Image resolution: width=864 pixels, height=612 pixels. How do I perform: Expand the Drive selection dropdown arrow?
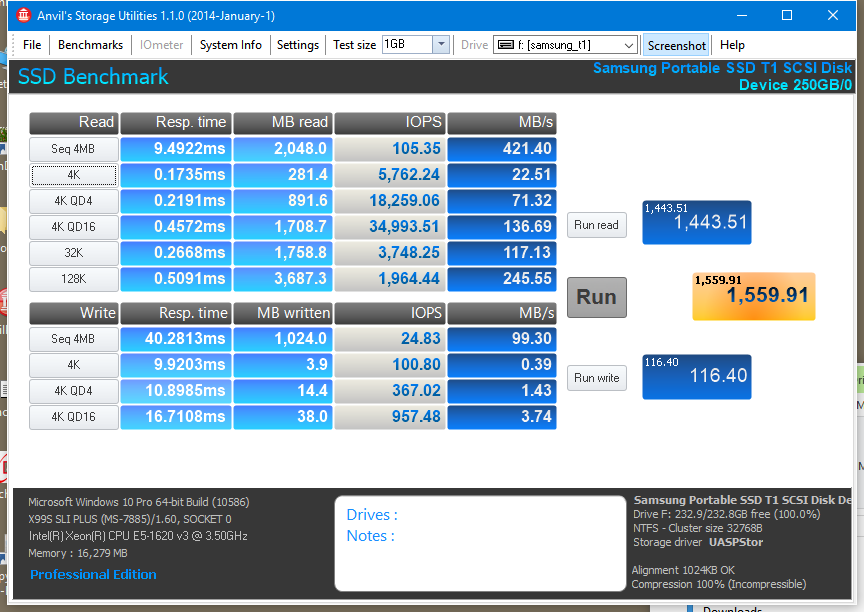coord(628,45)
